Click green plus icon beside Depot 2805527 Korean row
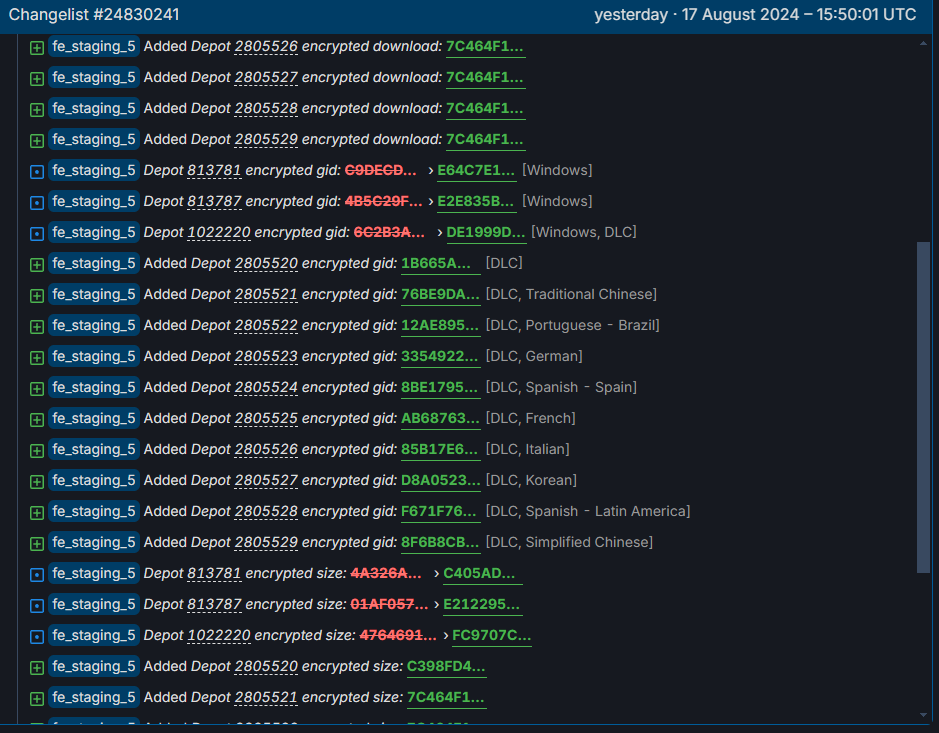The width and height of the screenshot is (939, 733). click(37, 482)
